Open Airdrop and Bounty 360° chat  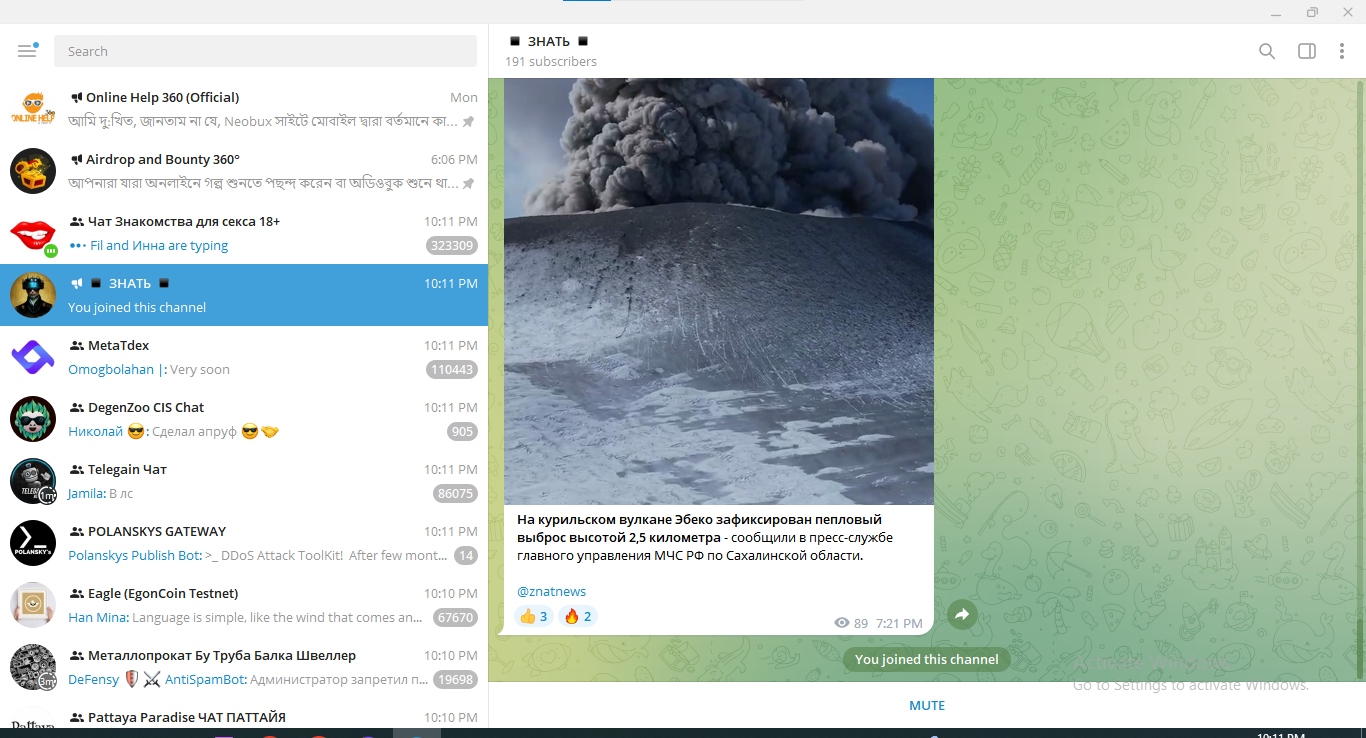[x=244, y=171]
